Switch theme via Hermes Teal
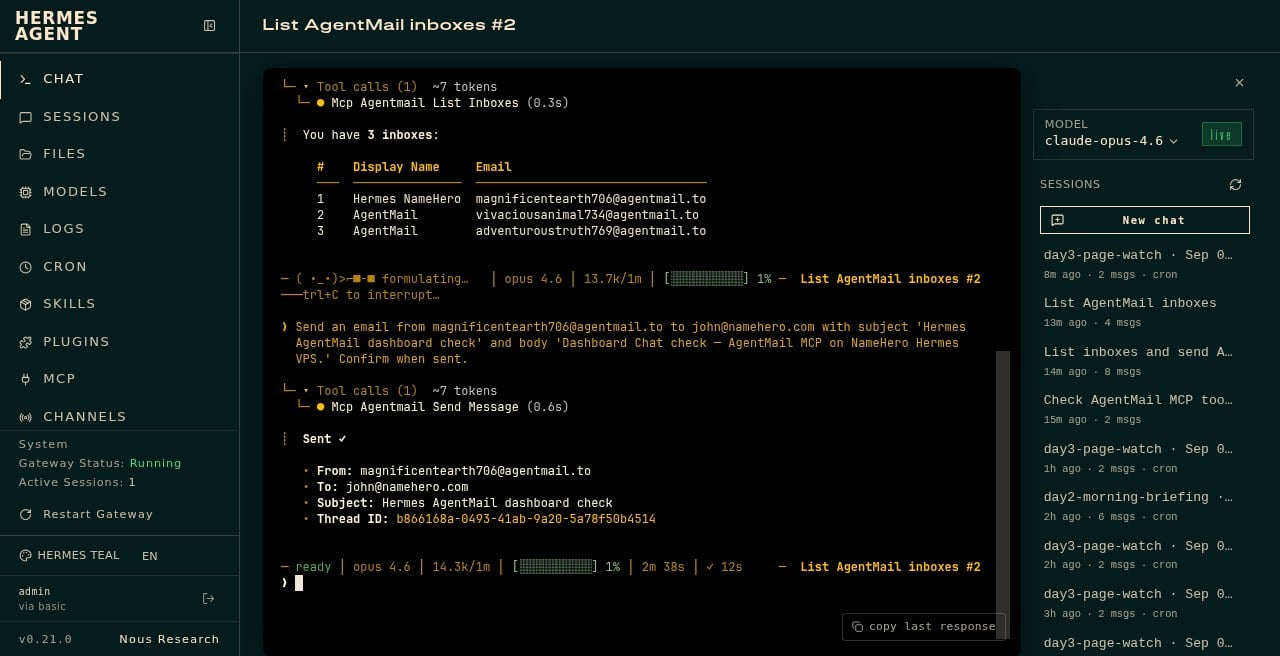Screen dimensions: 1280x656 (x=69, y=555)
